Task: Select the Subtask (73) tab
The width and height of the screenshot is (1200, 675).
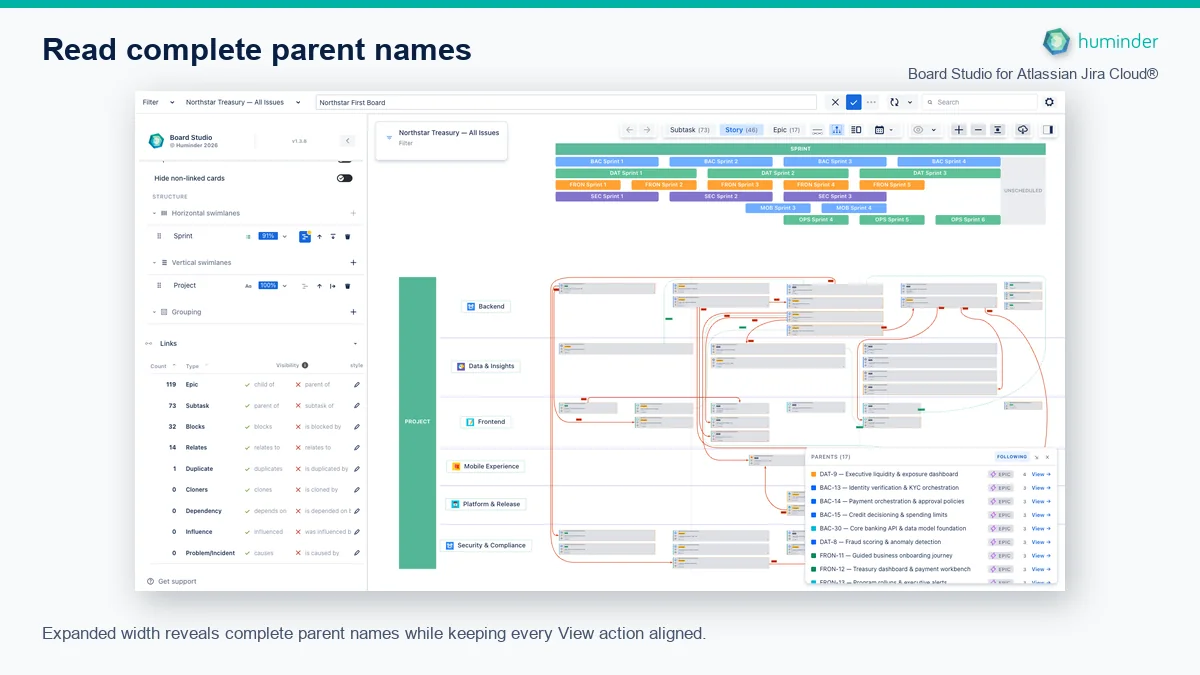Action: click(x=690, y=130)
